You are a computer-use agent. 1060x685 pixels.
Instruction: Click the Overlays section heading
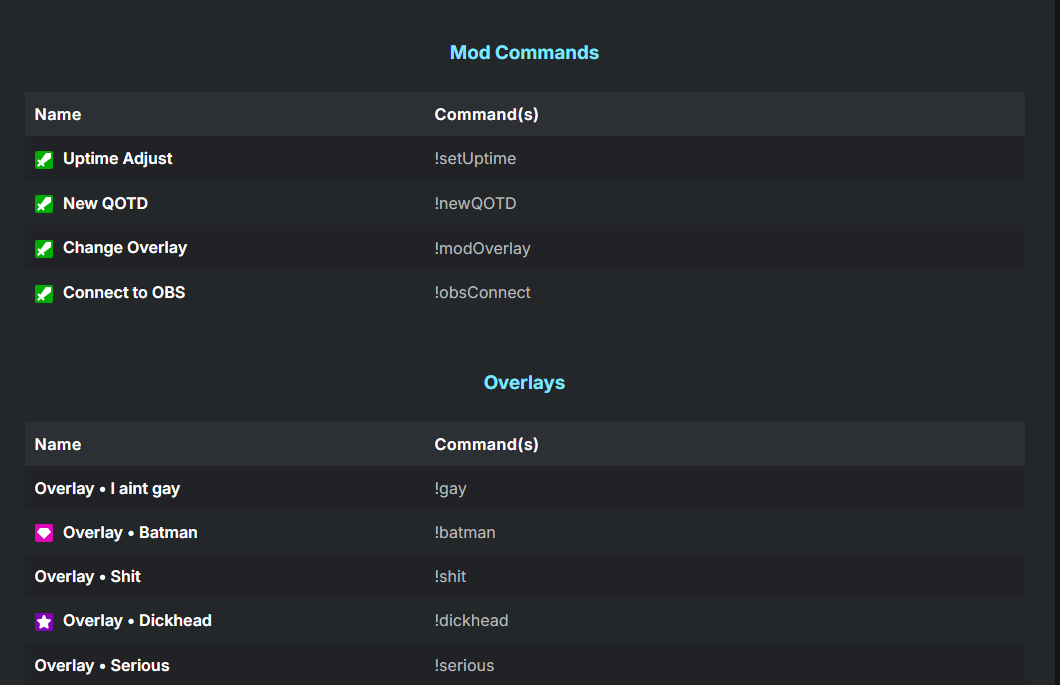(524, 383)
